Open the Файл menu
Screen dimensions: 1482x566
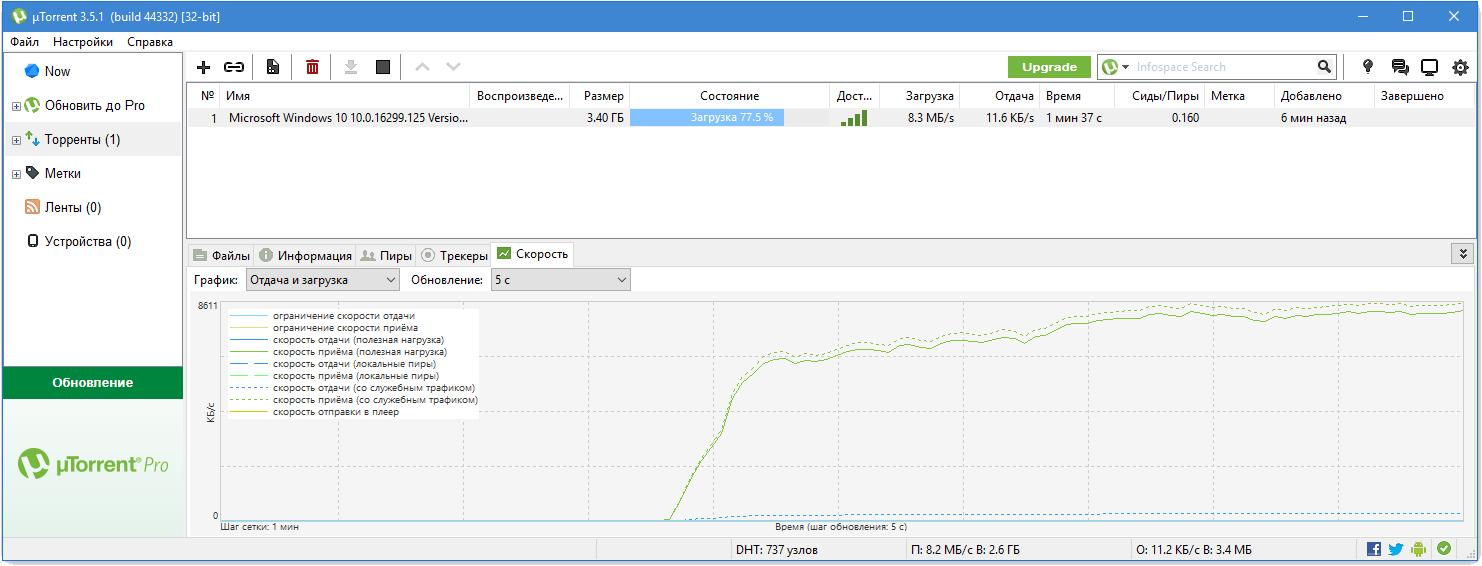pos(25,42)
